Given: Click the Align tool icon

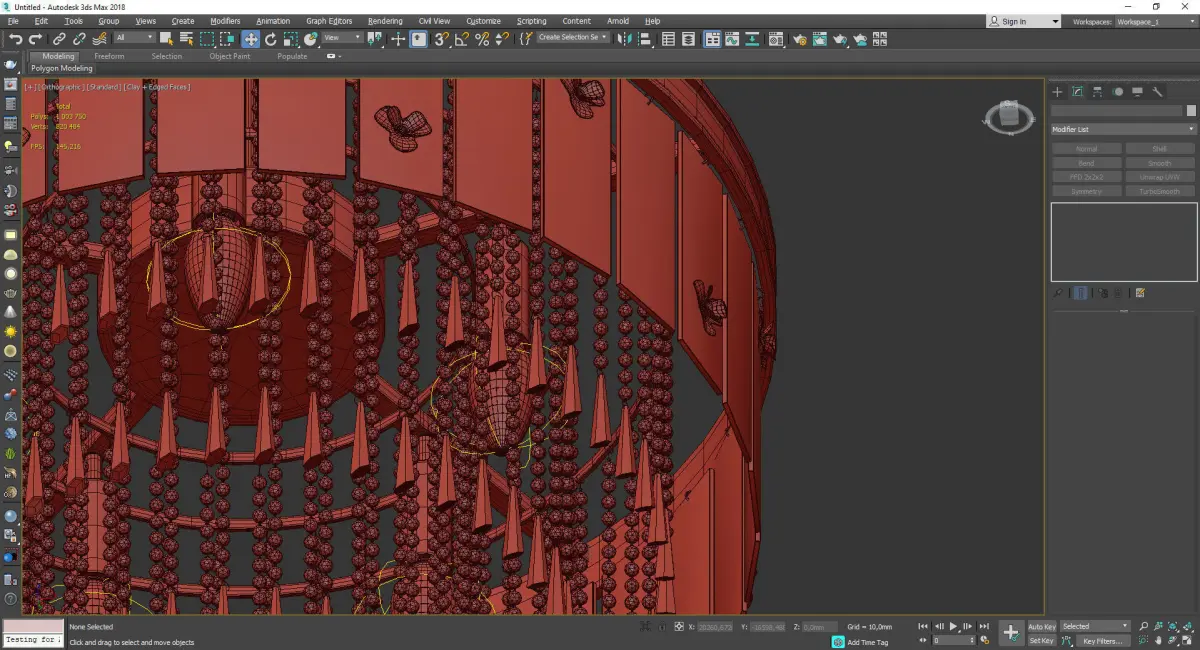Looking at the screenshot, I should point(645,39).
